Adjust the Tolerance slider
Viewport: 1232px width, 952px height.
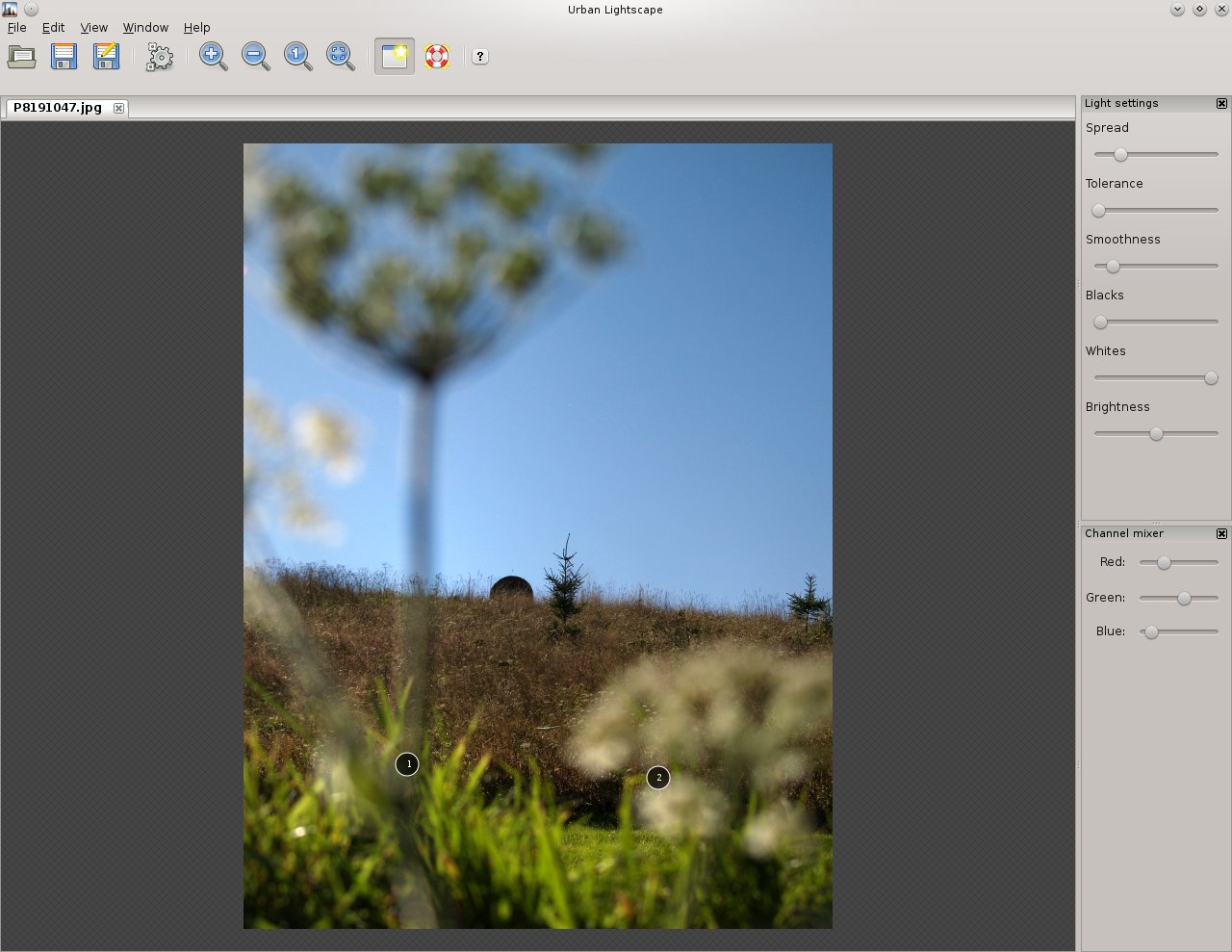(x=1156, y=210)
